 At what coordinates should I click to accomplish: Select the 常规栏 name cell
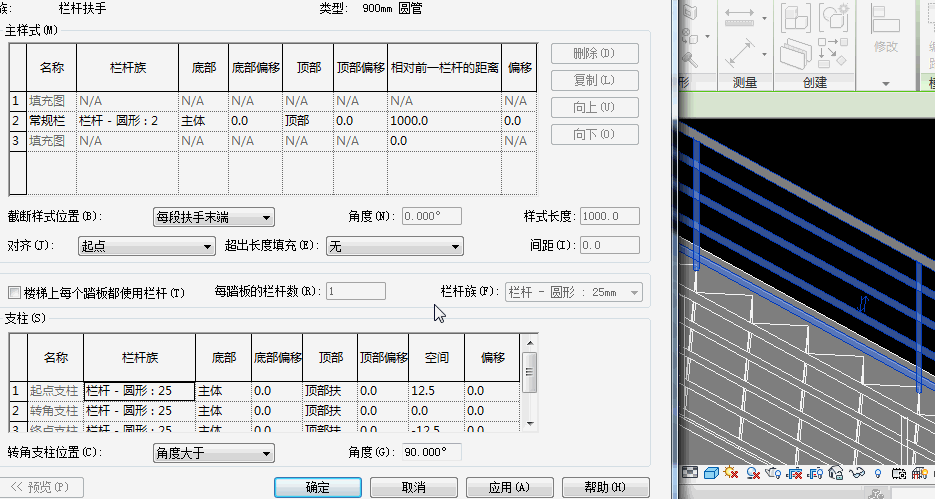(x=51, y=121)
